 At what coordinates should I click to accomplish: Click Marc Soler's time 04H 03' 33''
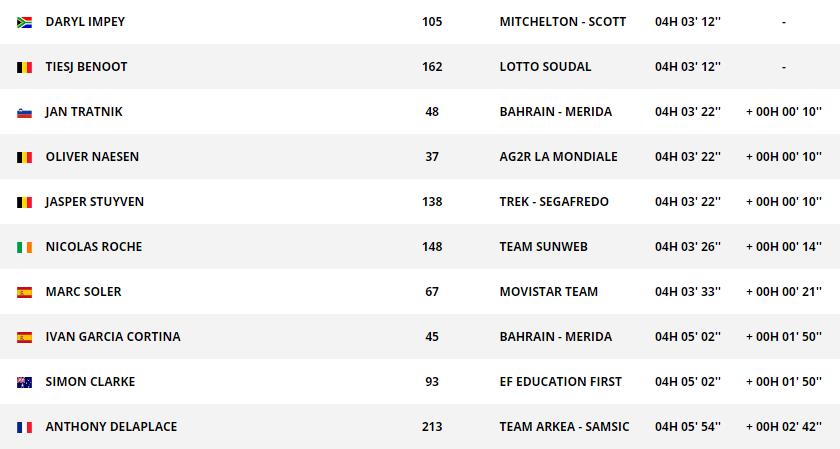(x=687, y=292)
